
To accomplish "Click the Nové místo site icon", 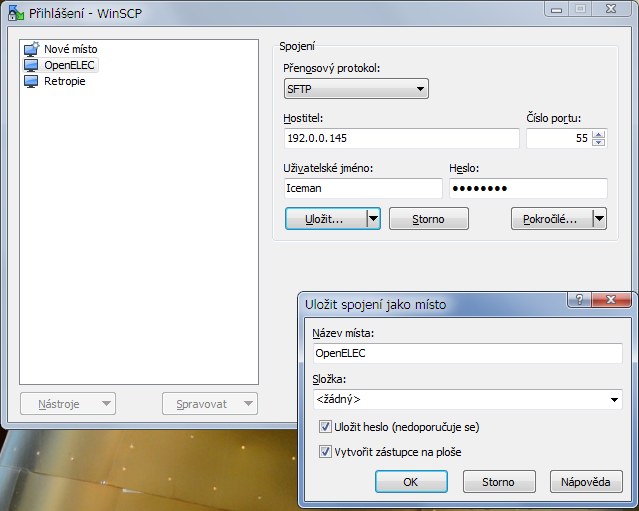I will click(x=32, y=49).
